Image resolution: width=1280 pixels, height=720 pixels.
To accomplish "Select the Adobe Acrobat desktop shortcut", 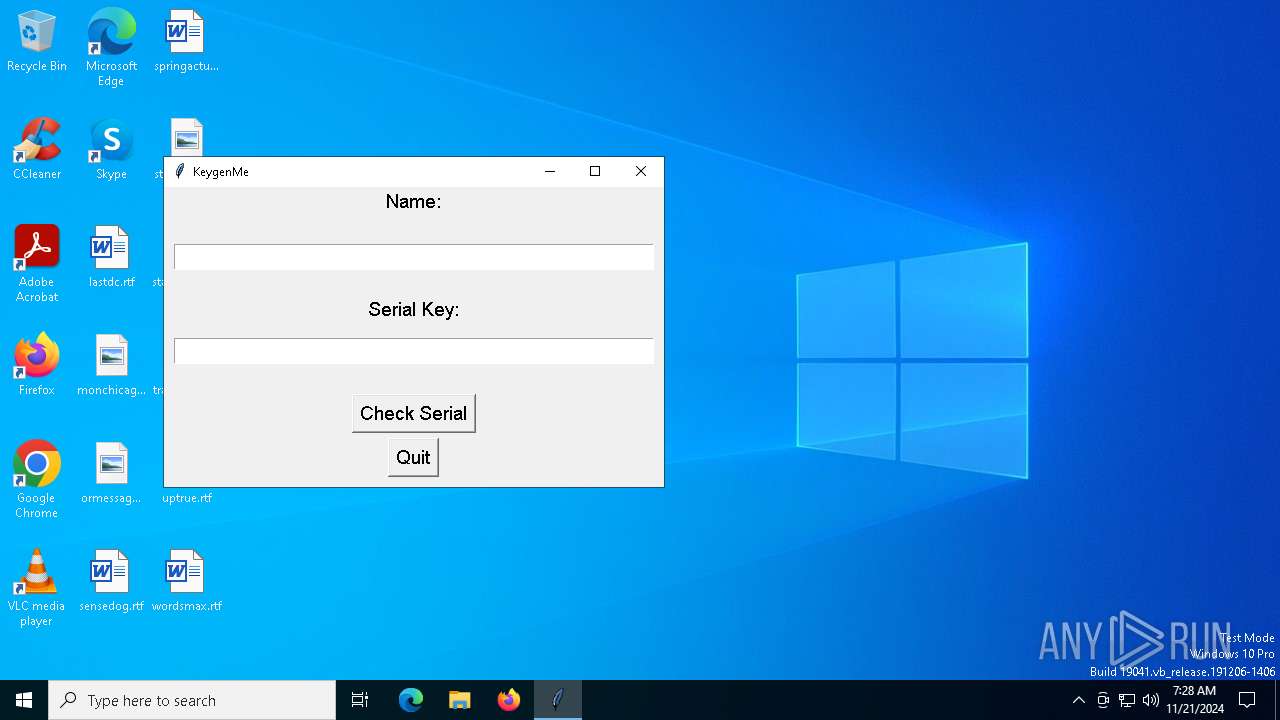I will 37,263.
